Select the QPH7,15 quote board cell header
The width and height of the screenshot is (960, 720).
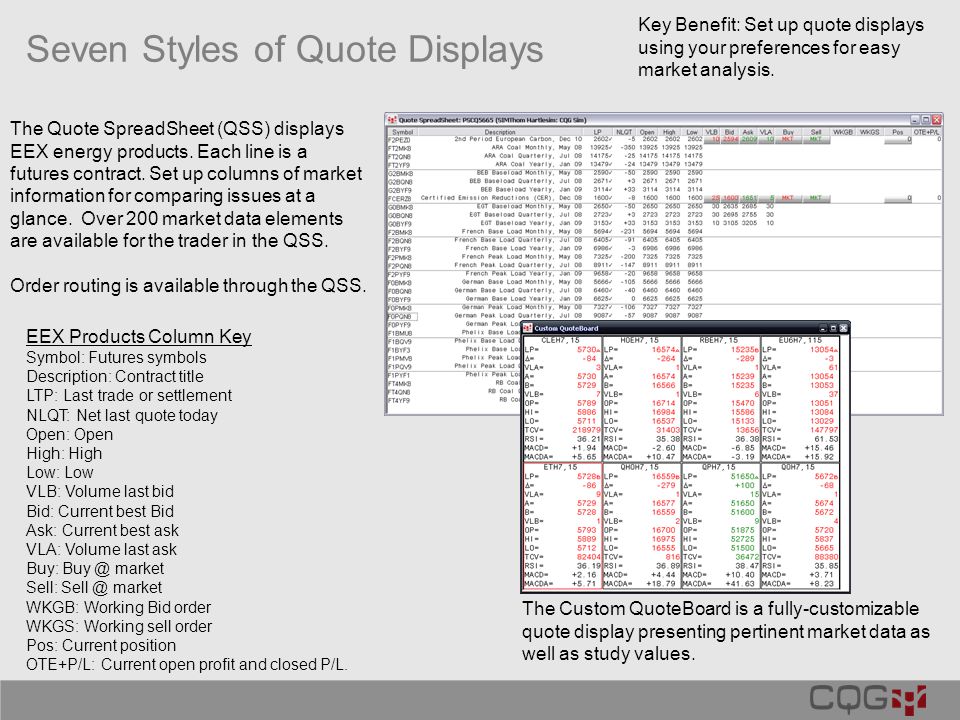(721, 467)
